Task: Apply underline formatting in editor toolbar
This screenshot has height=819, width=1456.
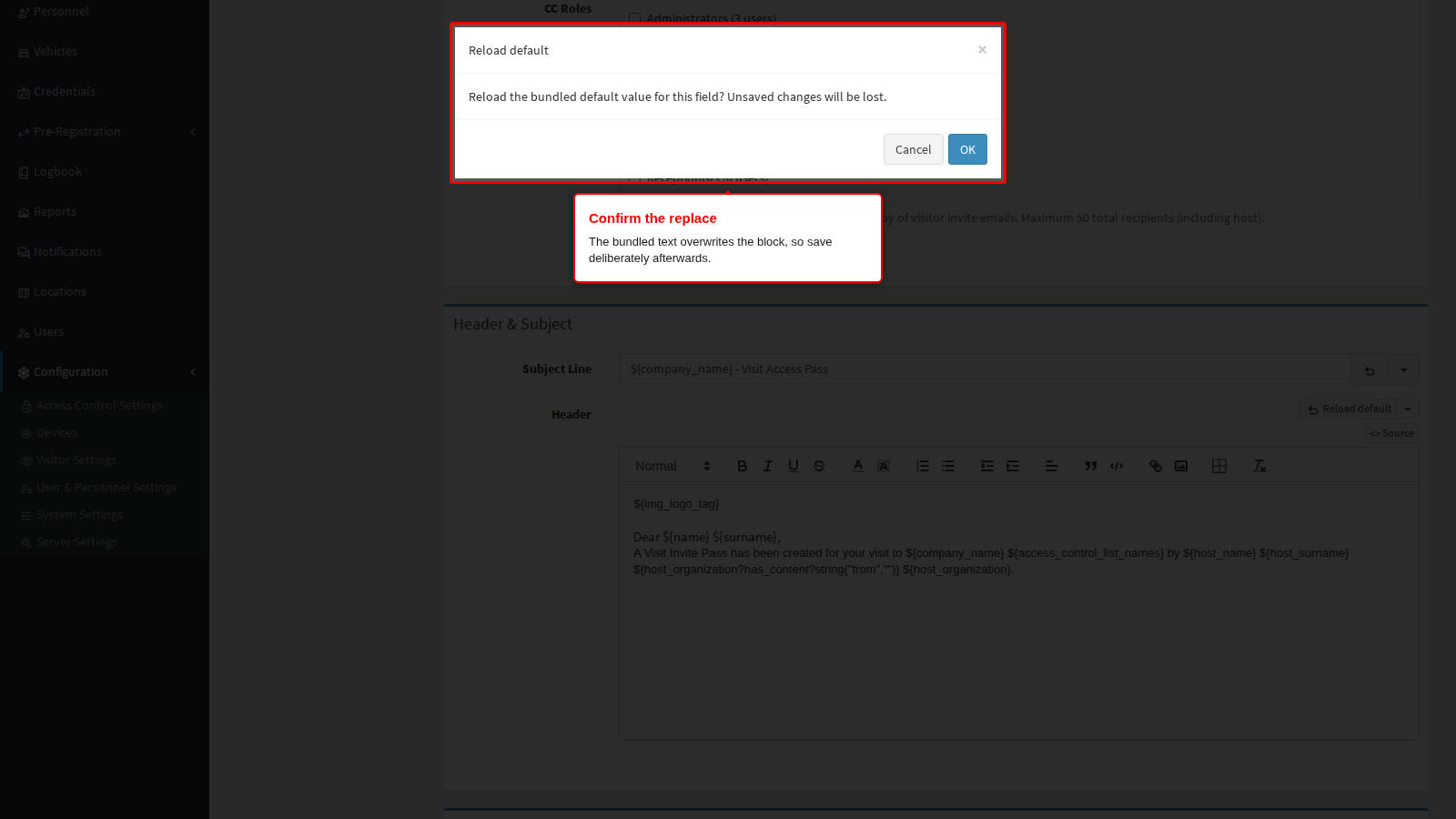Action: pos(794,466)
